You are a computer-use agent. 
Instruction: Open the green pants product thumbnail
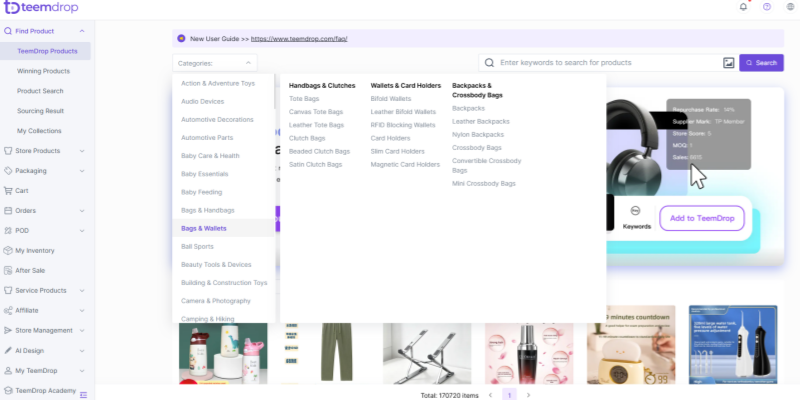pyautogui.click(x=325, y=352)
